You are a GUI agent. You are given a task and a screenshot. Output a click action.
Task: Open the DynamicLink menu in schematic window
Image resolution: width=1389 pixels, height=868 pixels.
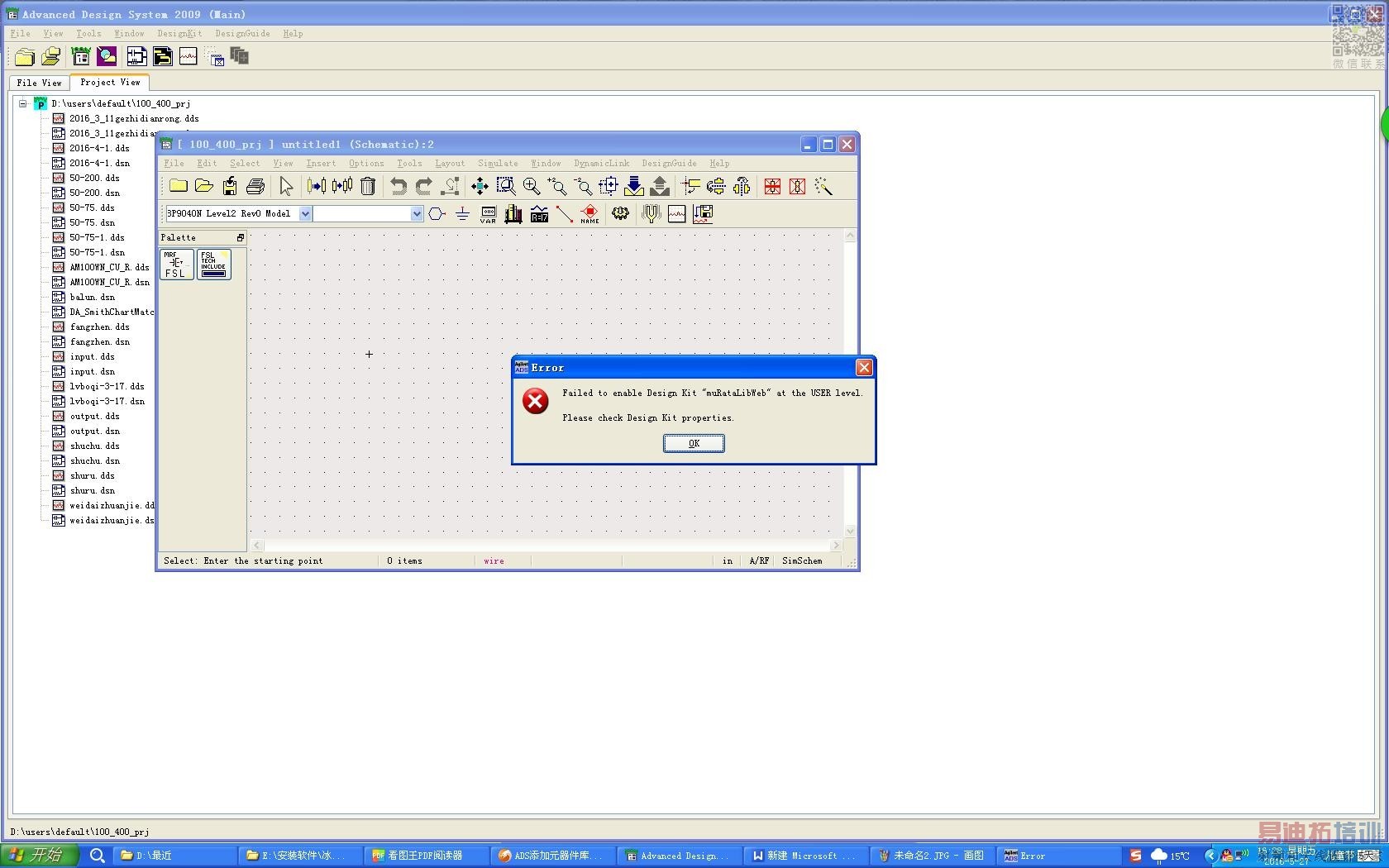(x=602, y=164)
